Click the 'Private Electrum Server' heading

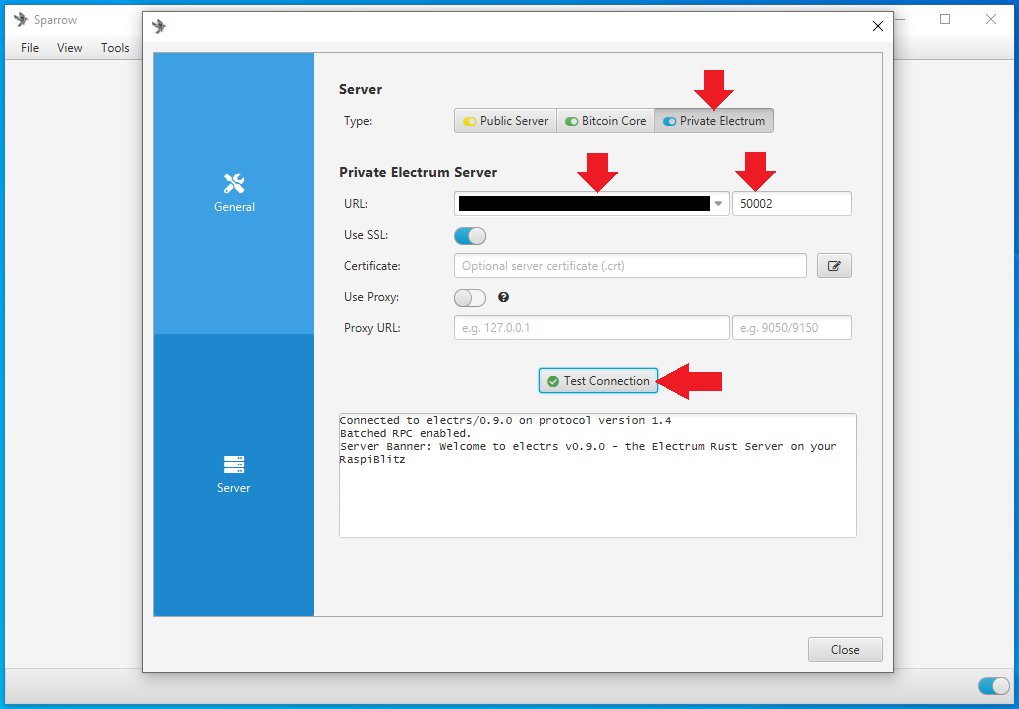[x=418, y=172]
